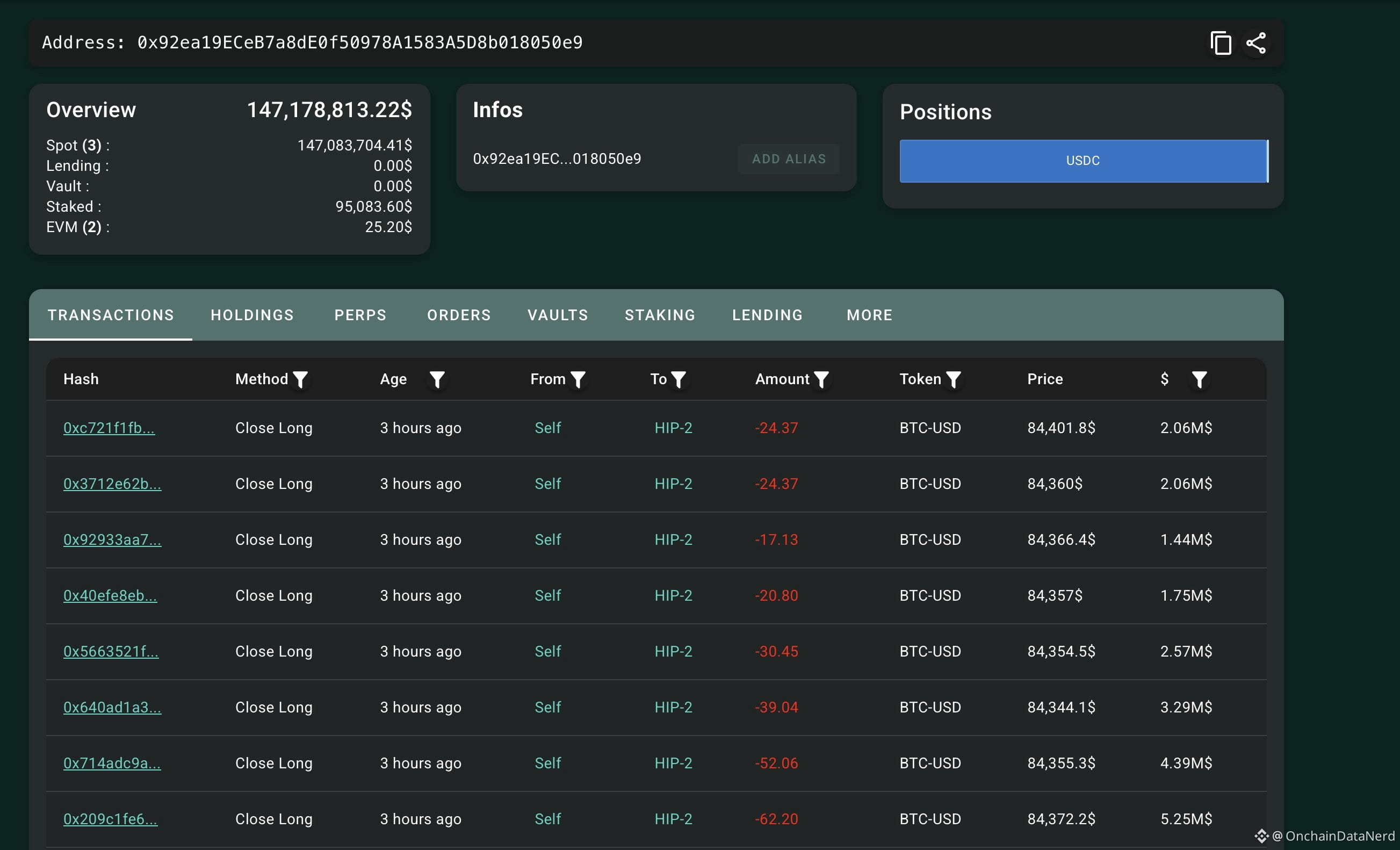Image resolution: width=1400 pixels, height=850 pixels.
Task: Expand the MORE tab menu
Action: tap(869, 315)
